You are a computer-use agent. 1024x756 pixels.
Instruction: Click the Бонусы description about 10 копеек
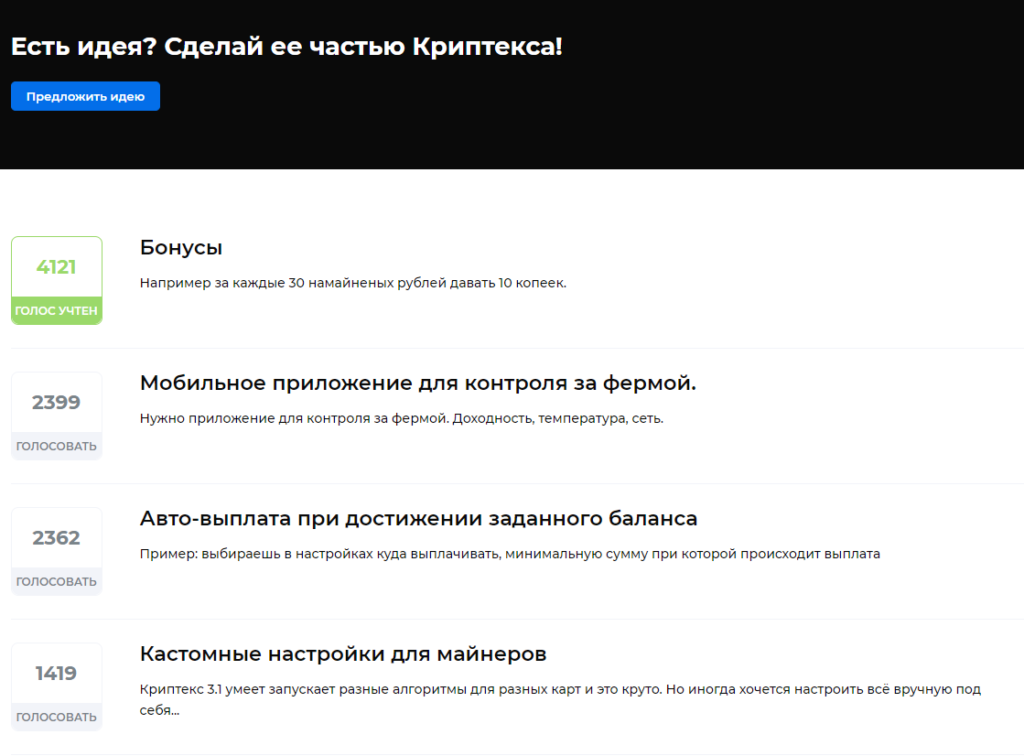coord(353,283)
